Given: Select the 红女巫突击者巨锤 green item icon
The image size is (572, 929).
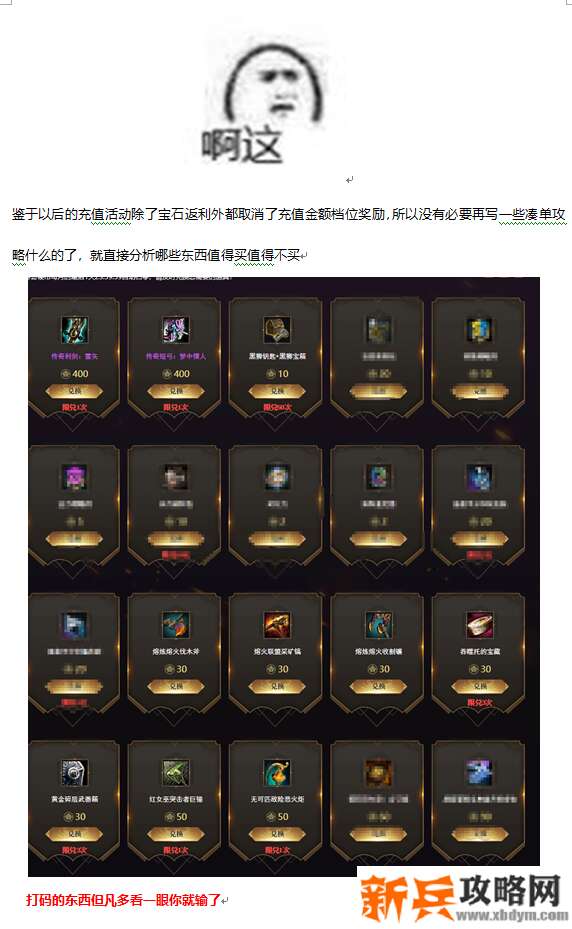Looking at the screenshot, I should pos(175,773).
